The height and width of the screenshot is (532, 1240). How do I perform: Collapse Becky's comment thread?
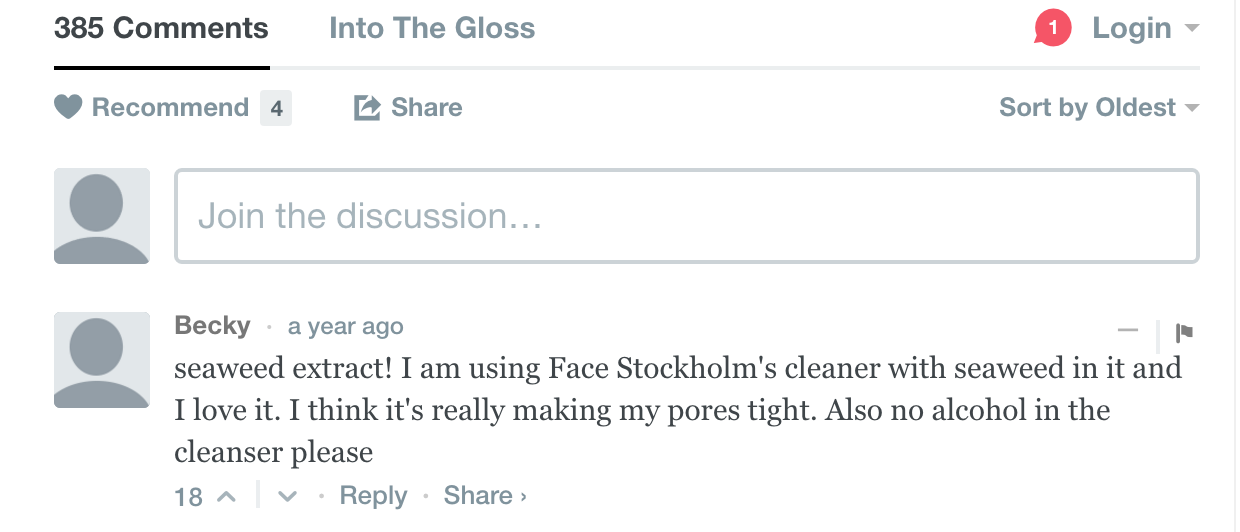tap(1128, 331)
